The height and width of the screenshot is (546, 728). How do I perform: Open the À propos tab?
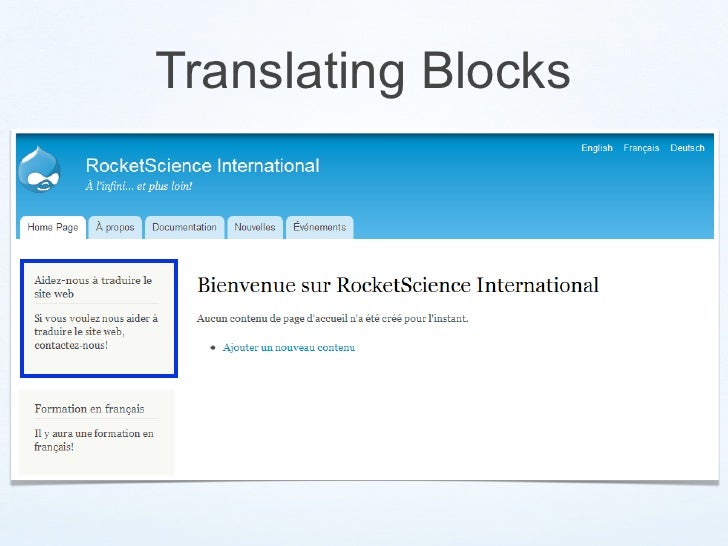(x=115, y=228)
